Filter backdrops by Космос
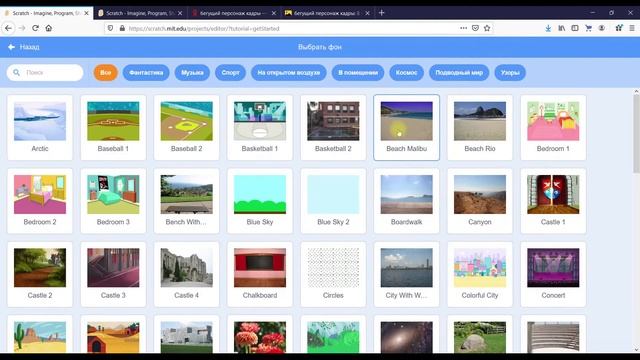 click(407, 73)
